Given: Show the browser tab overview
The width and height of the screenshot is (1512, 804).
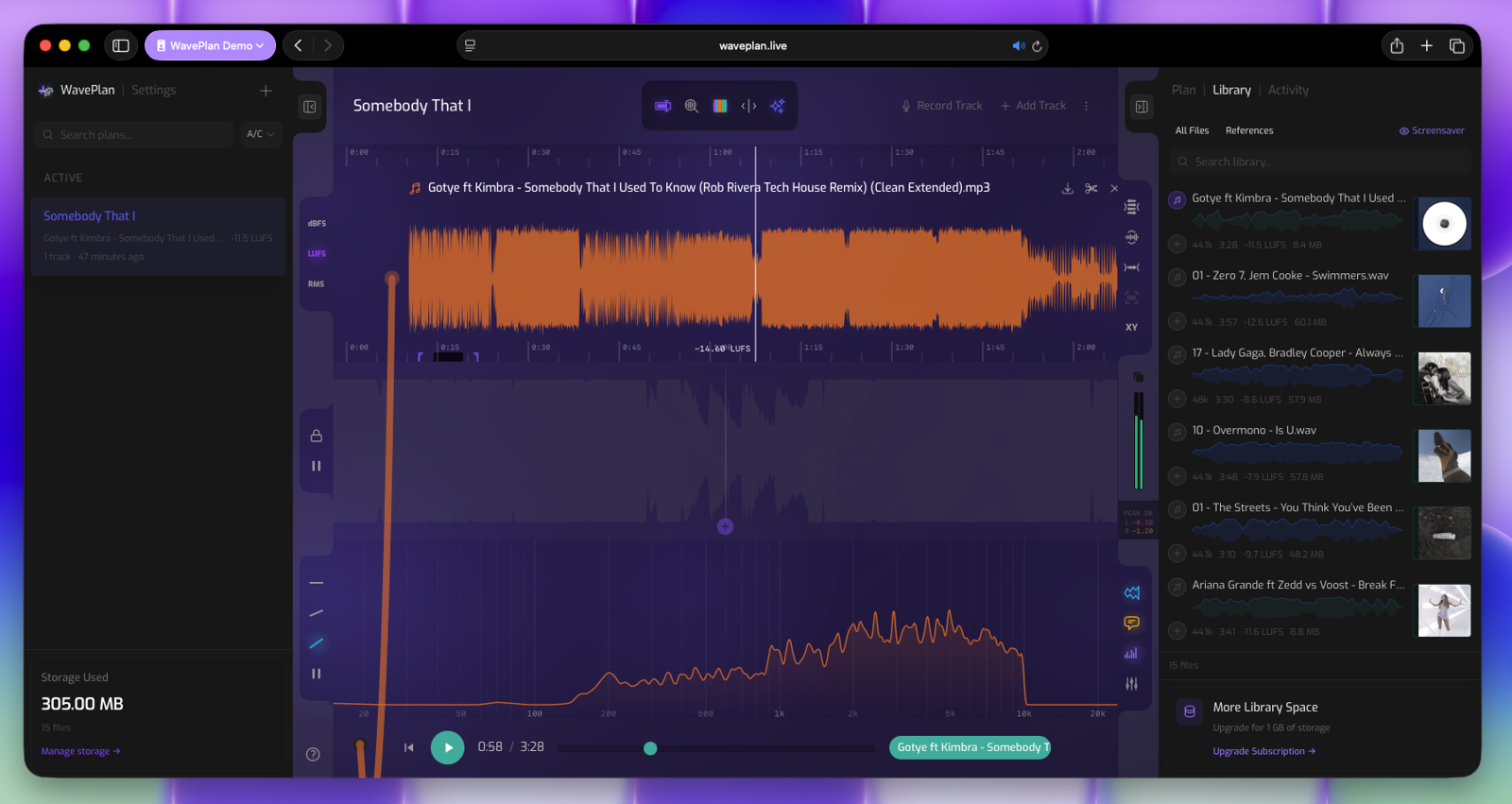Looking at the screenshot, I should tap(1457, 45).
